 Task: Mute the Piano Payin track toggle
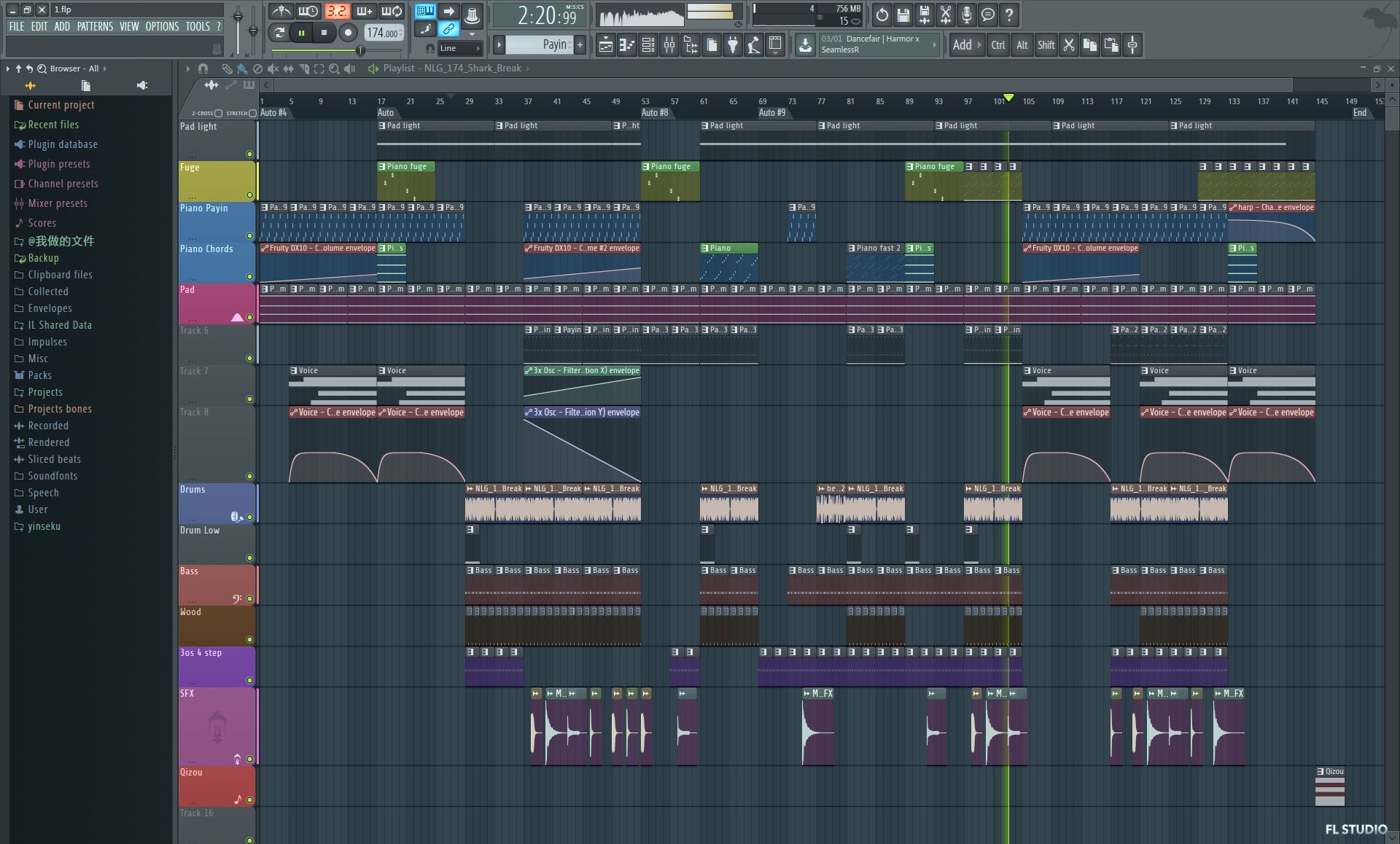coord(249,236)
